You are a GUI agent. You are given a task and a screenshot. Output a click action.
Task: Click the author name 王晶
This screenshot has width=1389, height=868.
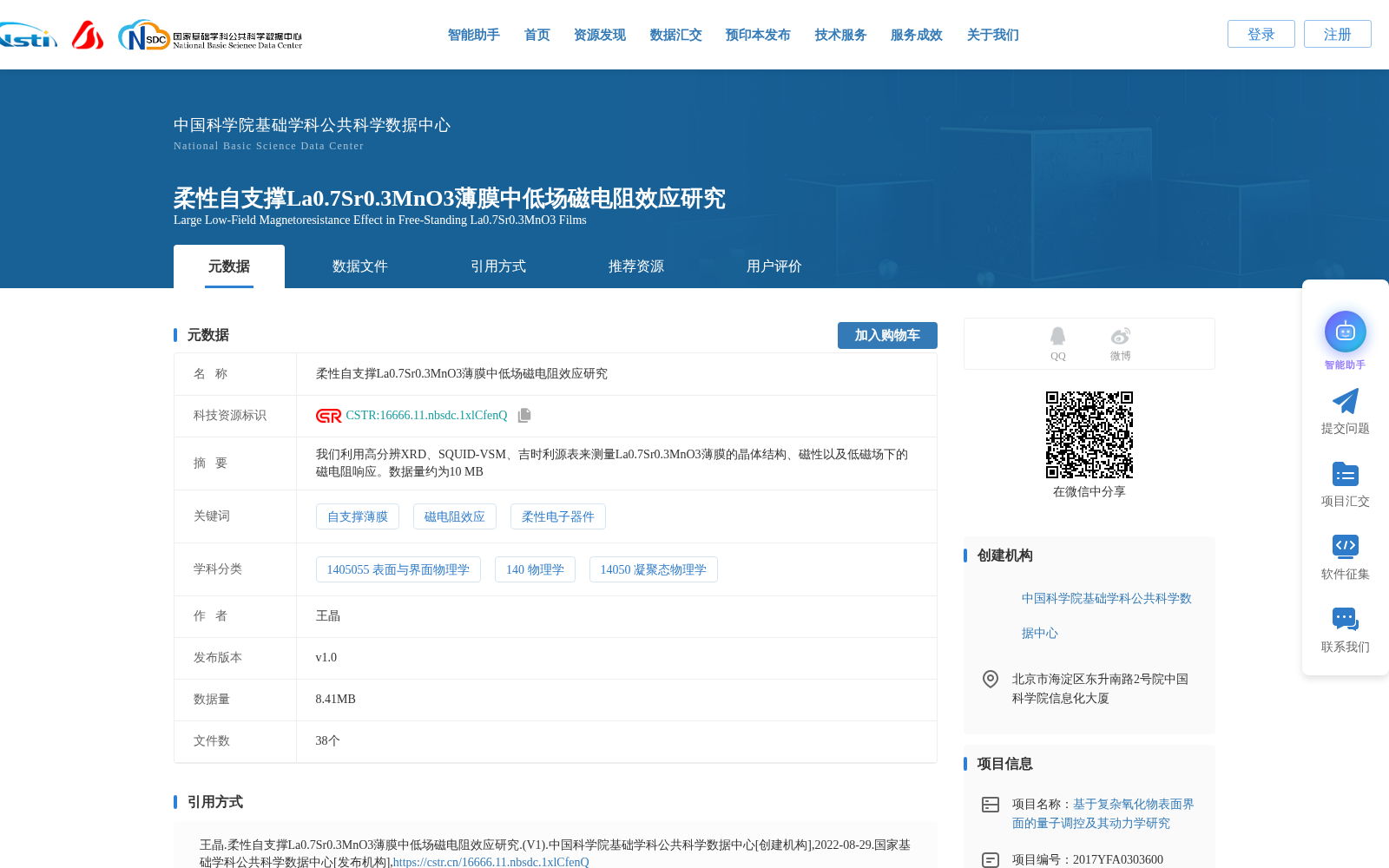coord(328,616)
